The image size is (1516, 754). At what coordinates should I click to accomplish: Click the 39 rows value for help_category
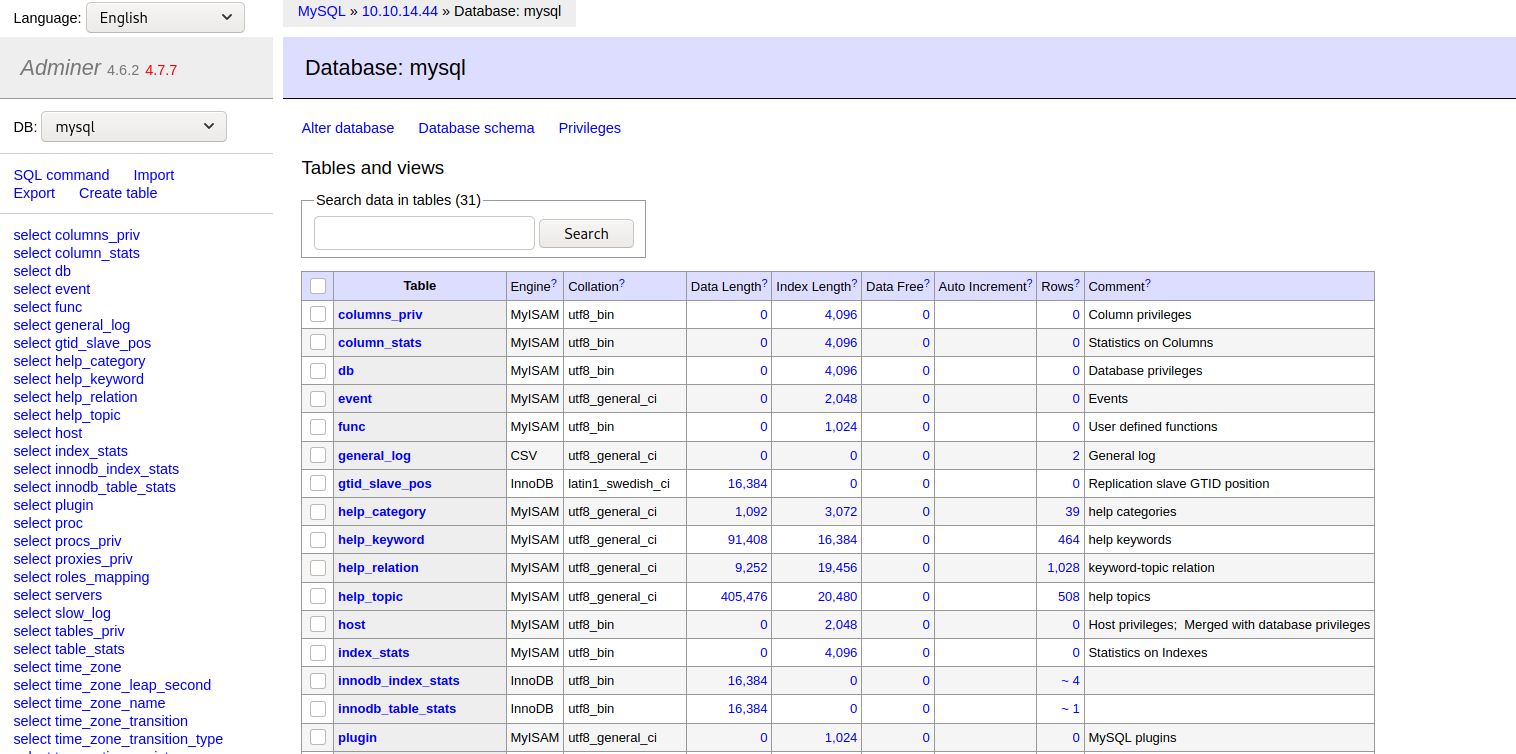(1072, 511)
